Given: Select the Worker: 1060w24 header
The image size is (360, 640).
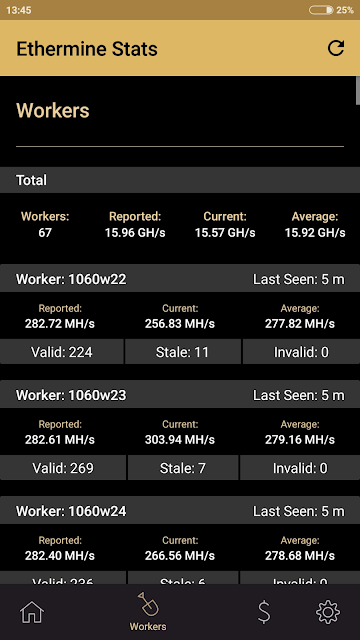Looking at the screenshot, I should click(180, 510).
